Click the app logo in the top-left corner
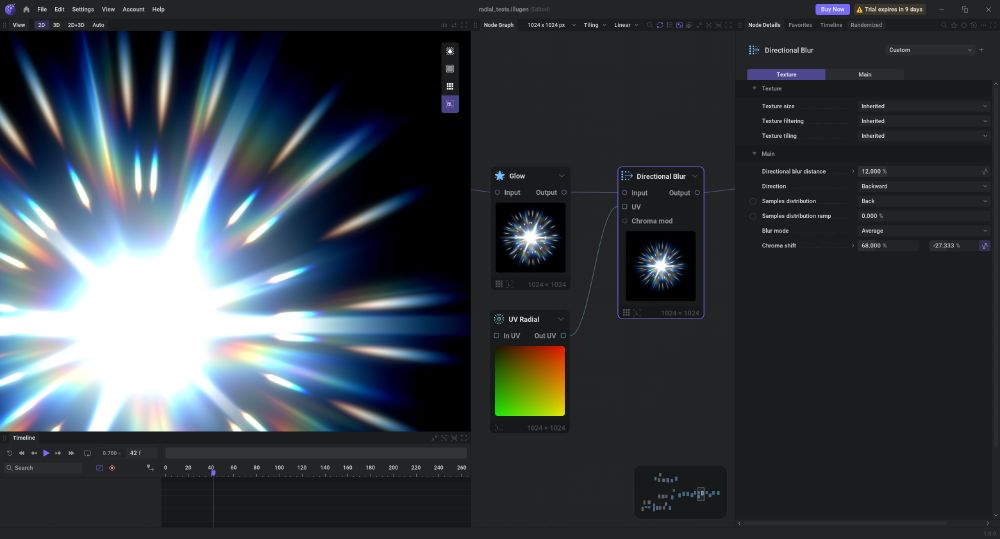The width and height of the screenshot is (1000, 539). 10,9
